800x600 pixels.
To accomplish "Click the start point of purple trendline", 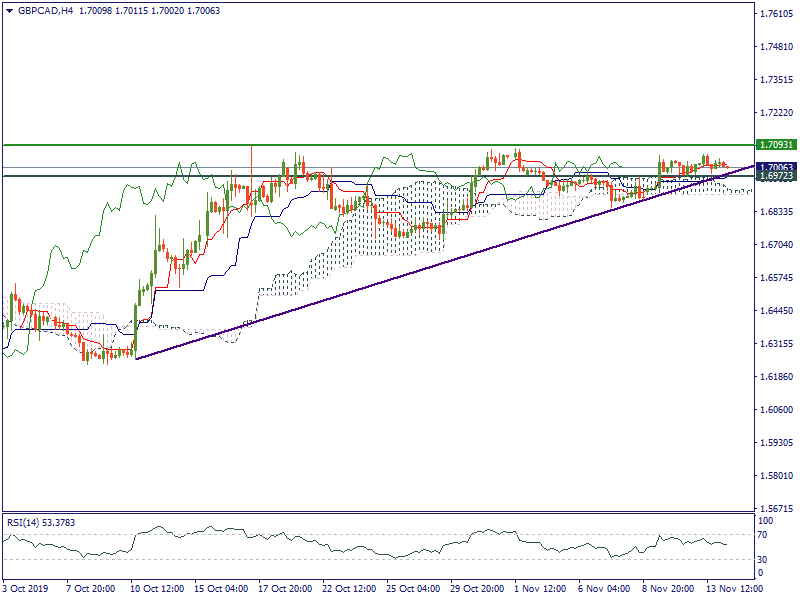I will click(x=136, y=359).
